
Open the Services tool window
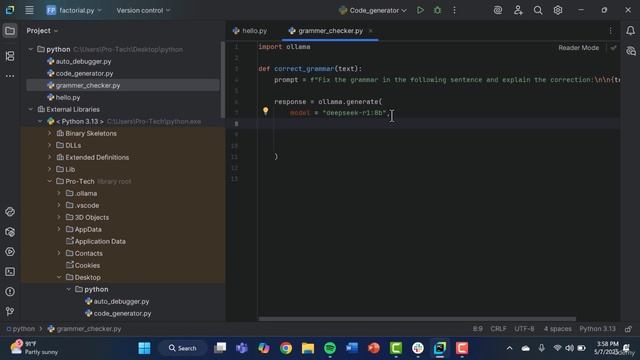point(10,252)
